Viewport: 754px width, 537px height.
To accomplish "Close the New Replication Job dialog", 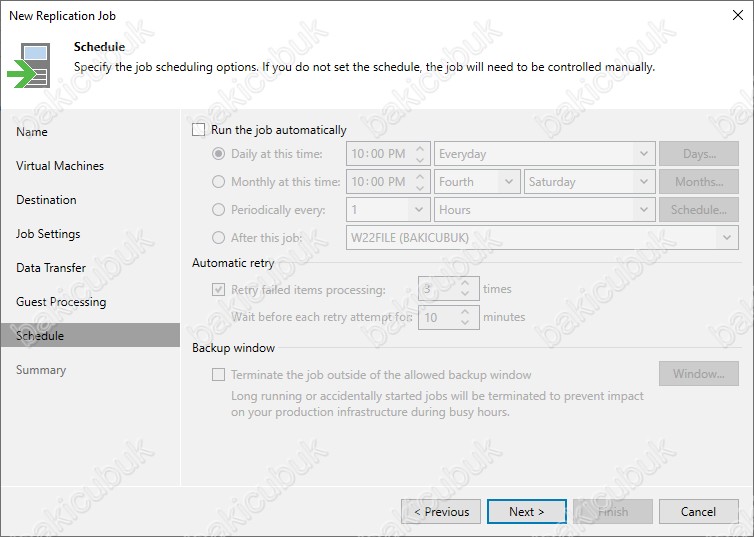I will tap(738, 15).
